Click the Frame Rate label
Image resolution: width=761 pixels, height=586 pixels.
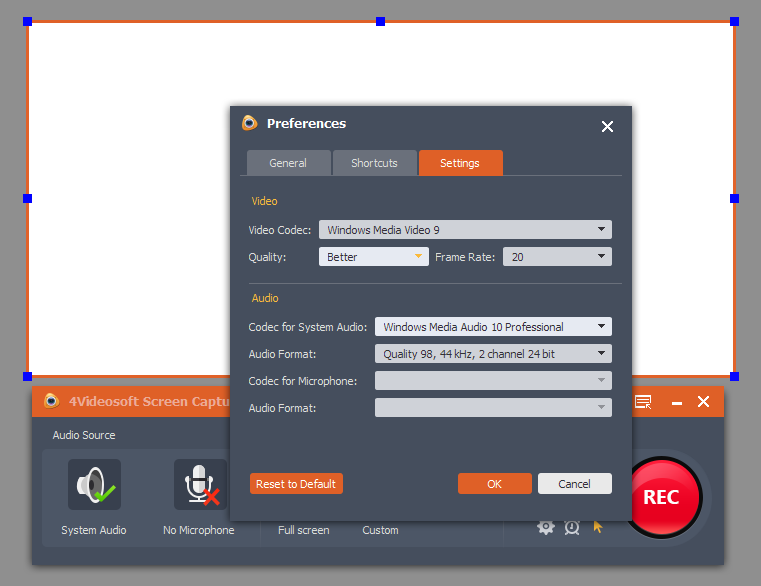click(465, 257)
